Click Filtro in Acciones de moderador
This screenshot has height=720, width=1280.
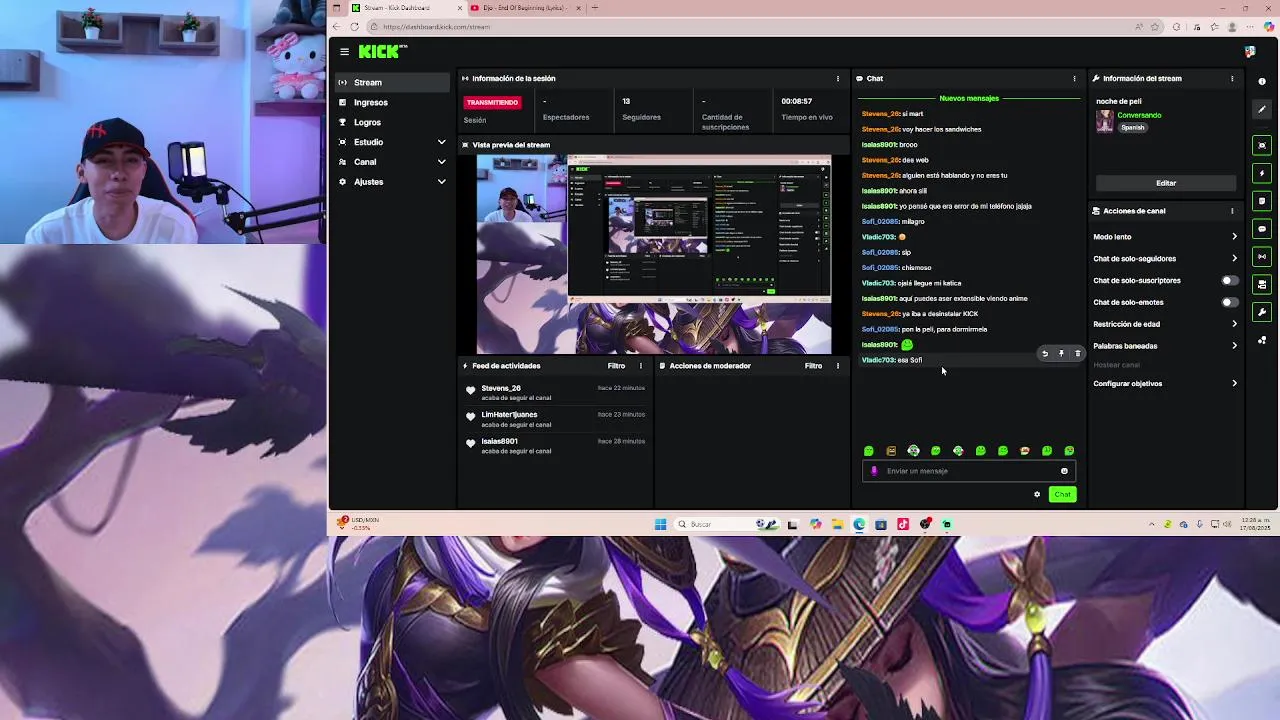[x=813, y=366]
